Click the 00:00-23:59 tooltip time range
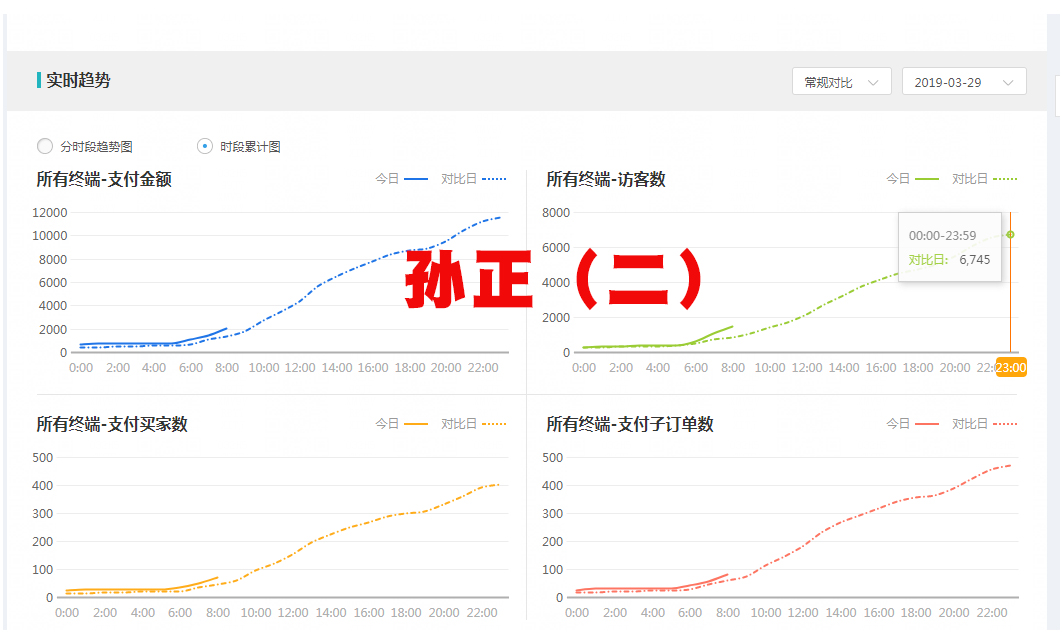1062x643 pixels. (942, 236)
